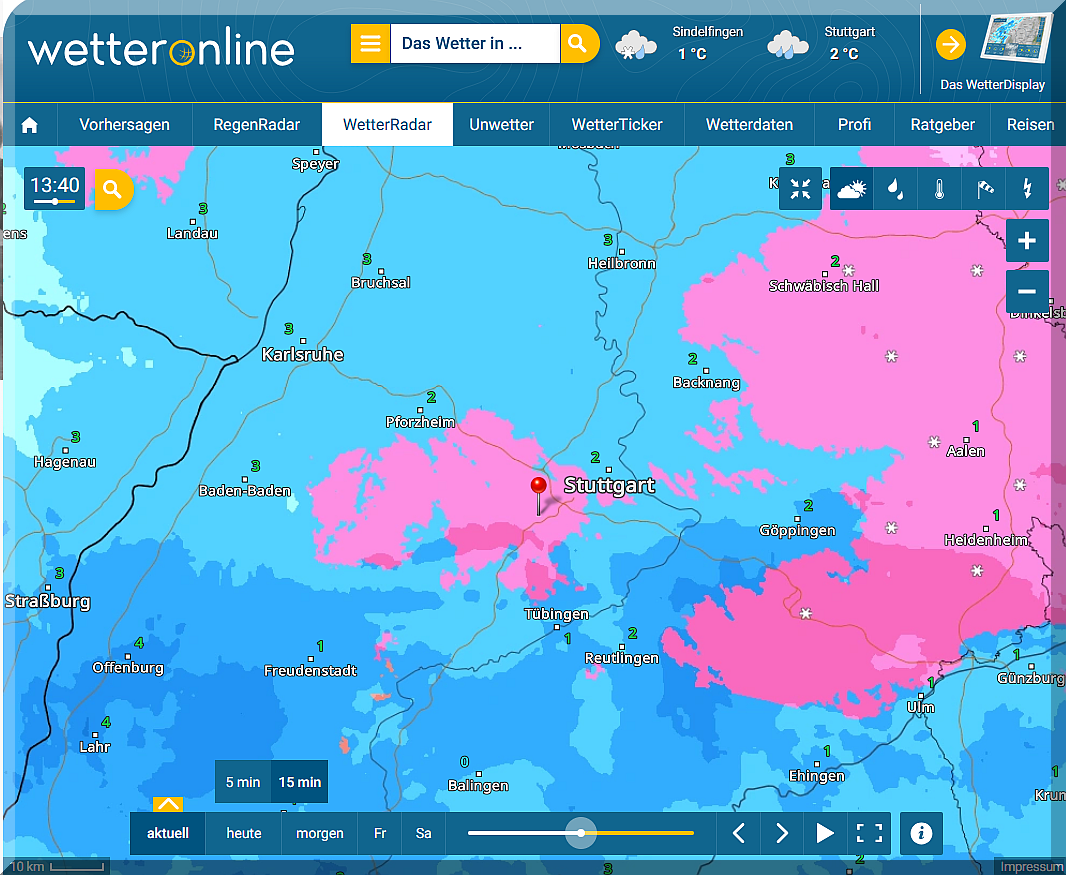Open the 13:40 time selector
The height and width of the screenshot is (875, 1066).
(55, 187)
